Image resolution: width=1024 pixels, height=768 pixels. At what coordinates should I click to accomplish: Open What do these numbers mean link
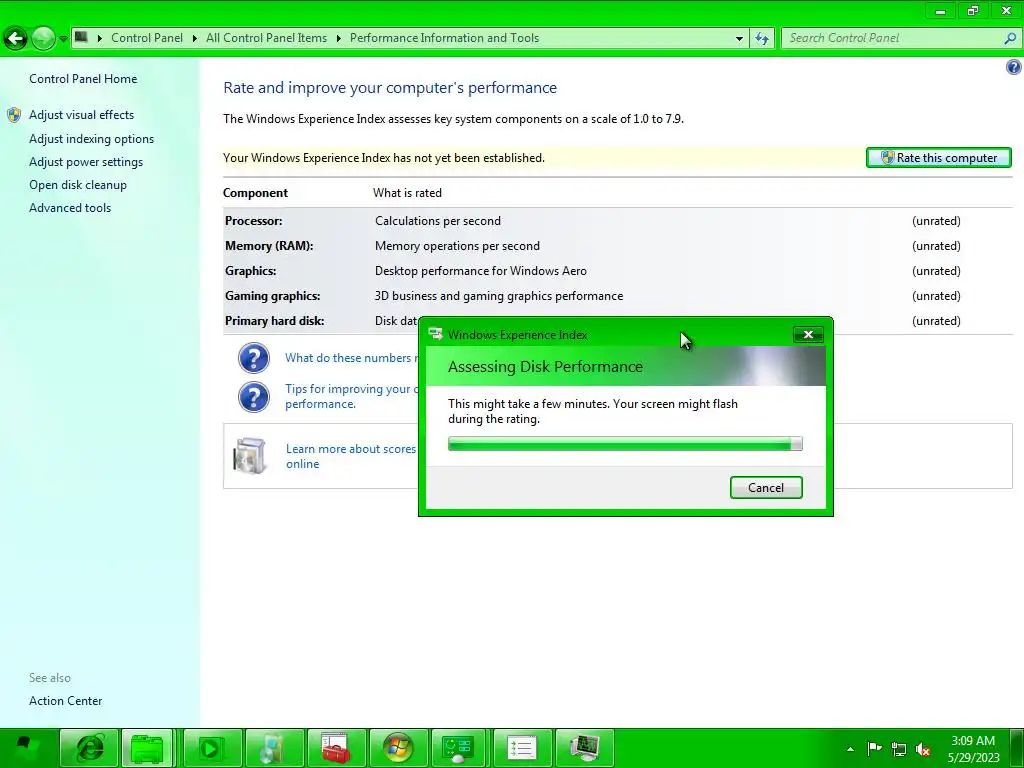pos(351,358)
